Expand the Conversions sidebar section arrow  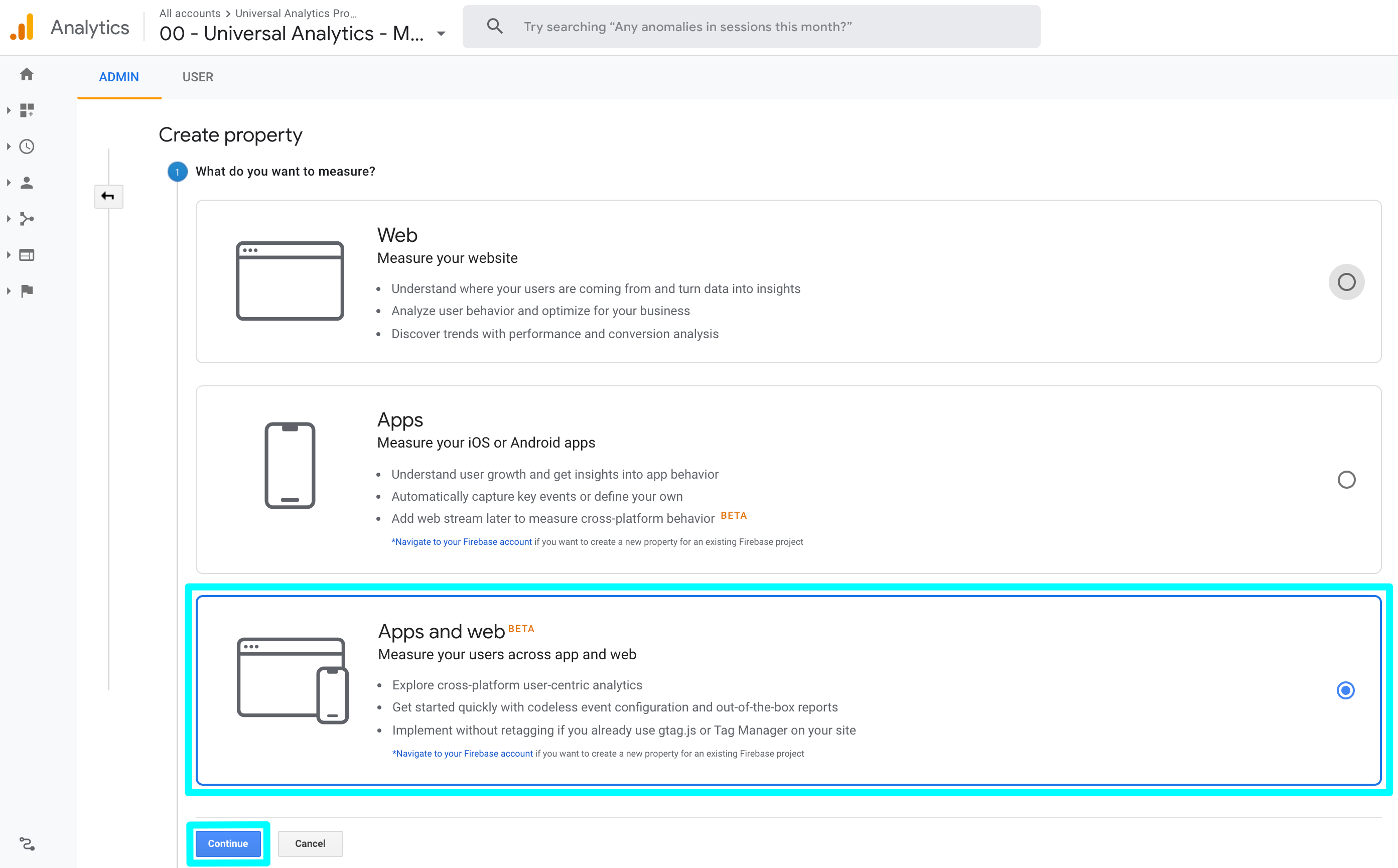click(x=9, y=291)
